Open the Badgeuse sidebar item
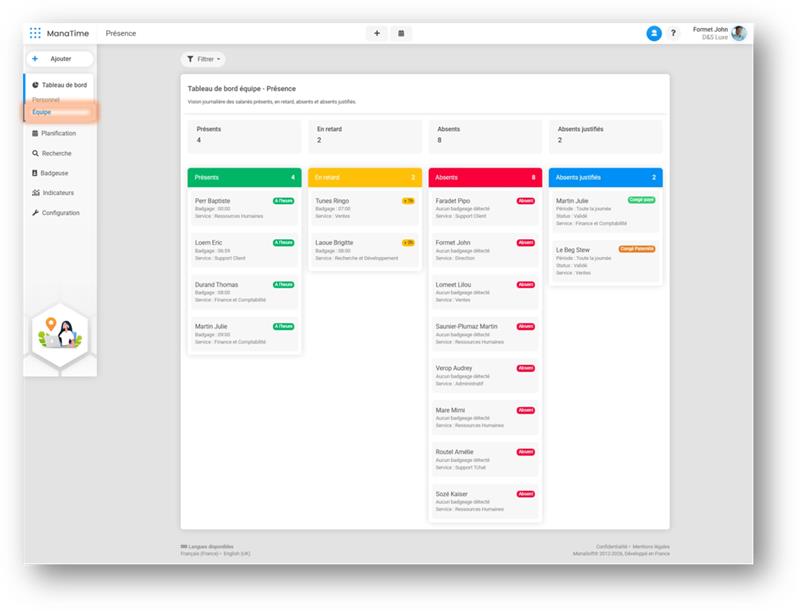 (50, 173)
